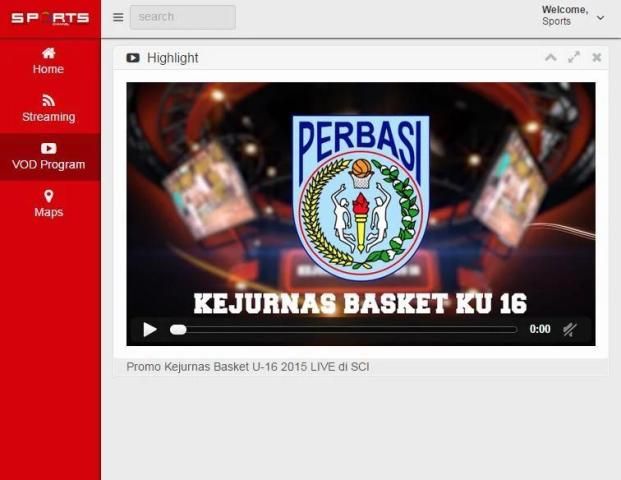The image size is (621, 480).
Task: Click into the search input field
Action: coord(182,17)
